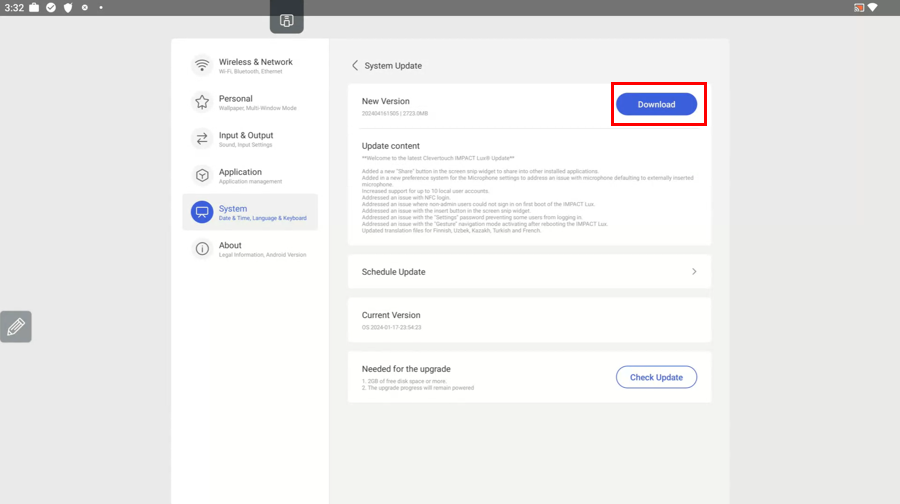Click the Wi-Fi icon in sidebar
900x504 pixels.
point(202,66)
